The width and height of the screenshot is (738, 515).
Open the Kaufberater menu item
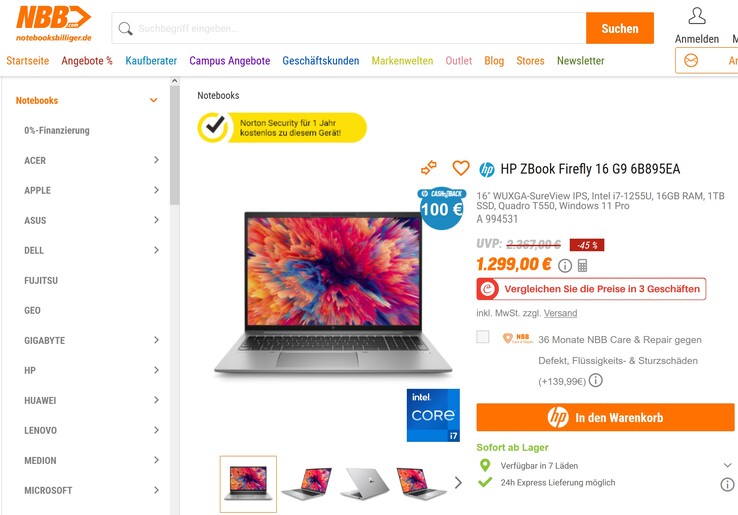click(151, 61)
